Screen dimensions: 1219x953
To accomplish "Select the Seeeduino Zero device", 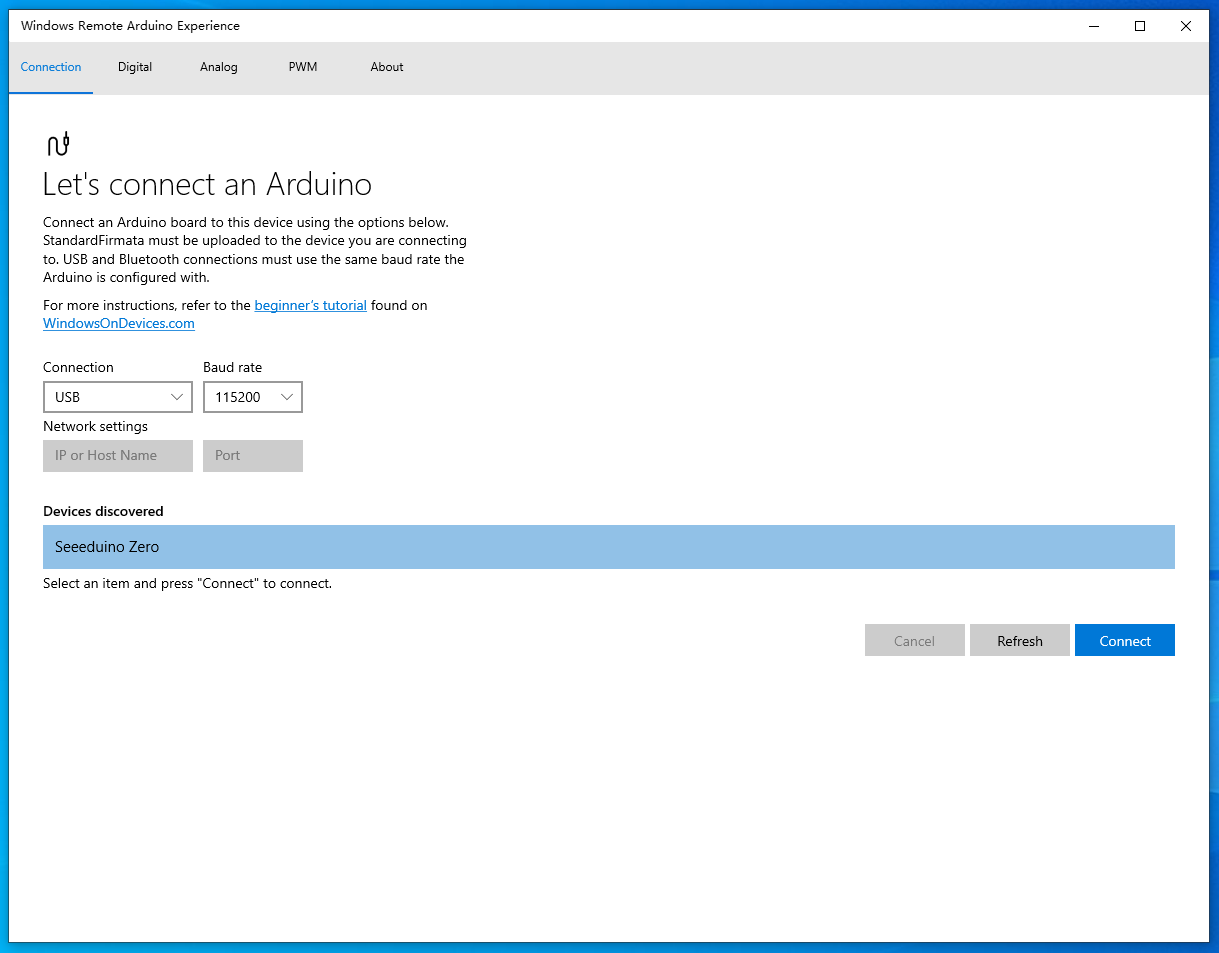I will (609, 547).
